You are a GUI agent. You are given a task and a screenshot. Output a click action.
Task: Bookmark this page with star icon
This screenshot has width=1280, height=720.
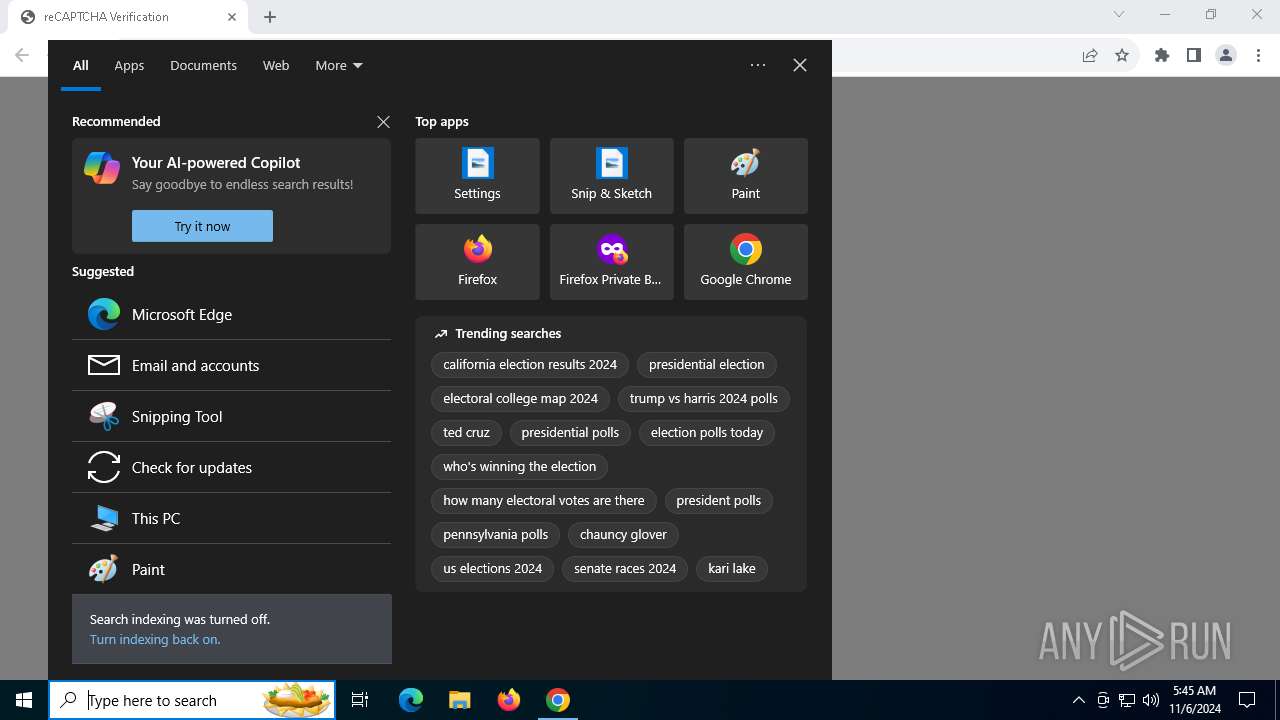1122,55
